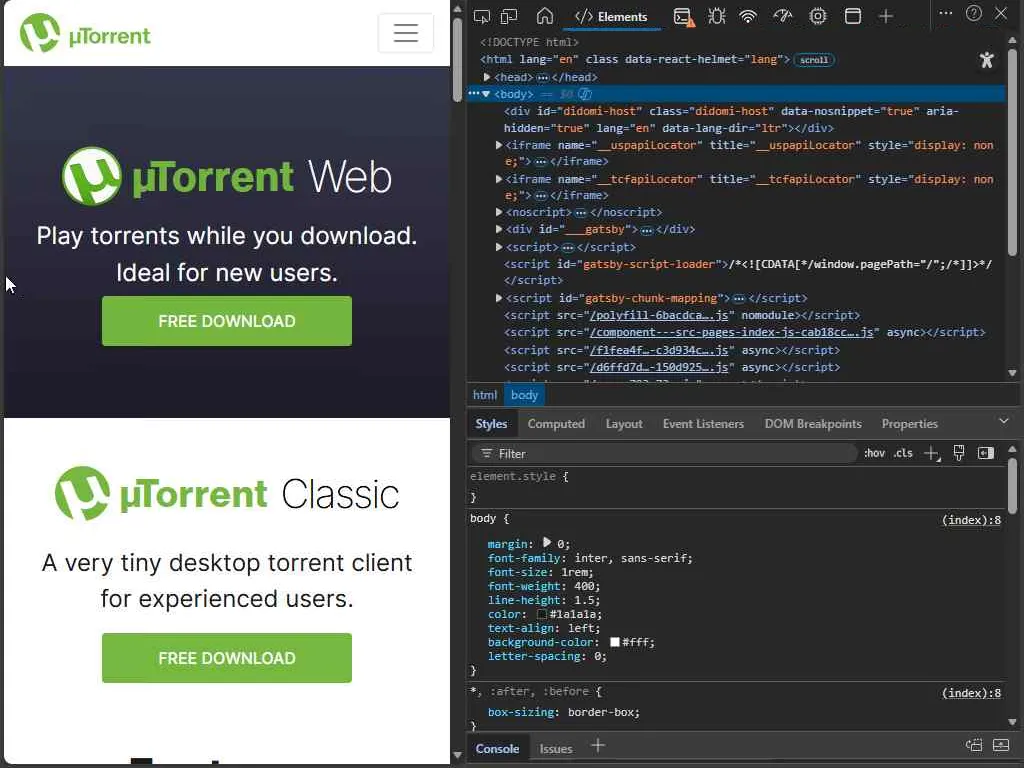Open (index):8 link for body rule
Screen dimensions: 1024x768
(x=971, y=520)
